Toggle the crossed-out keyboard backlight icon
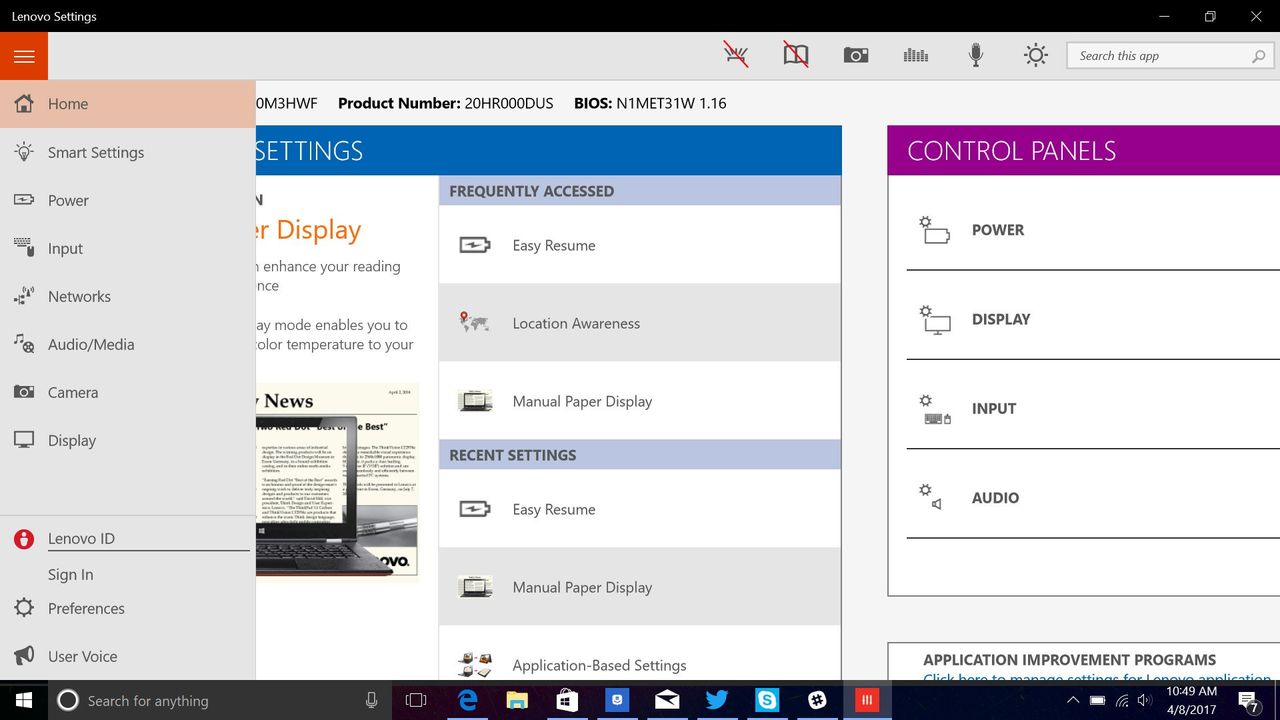Viewport: 1280px width, 720px height. 736,55
